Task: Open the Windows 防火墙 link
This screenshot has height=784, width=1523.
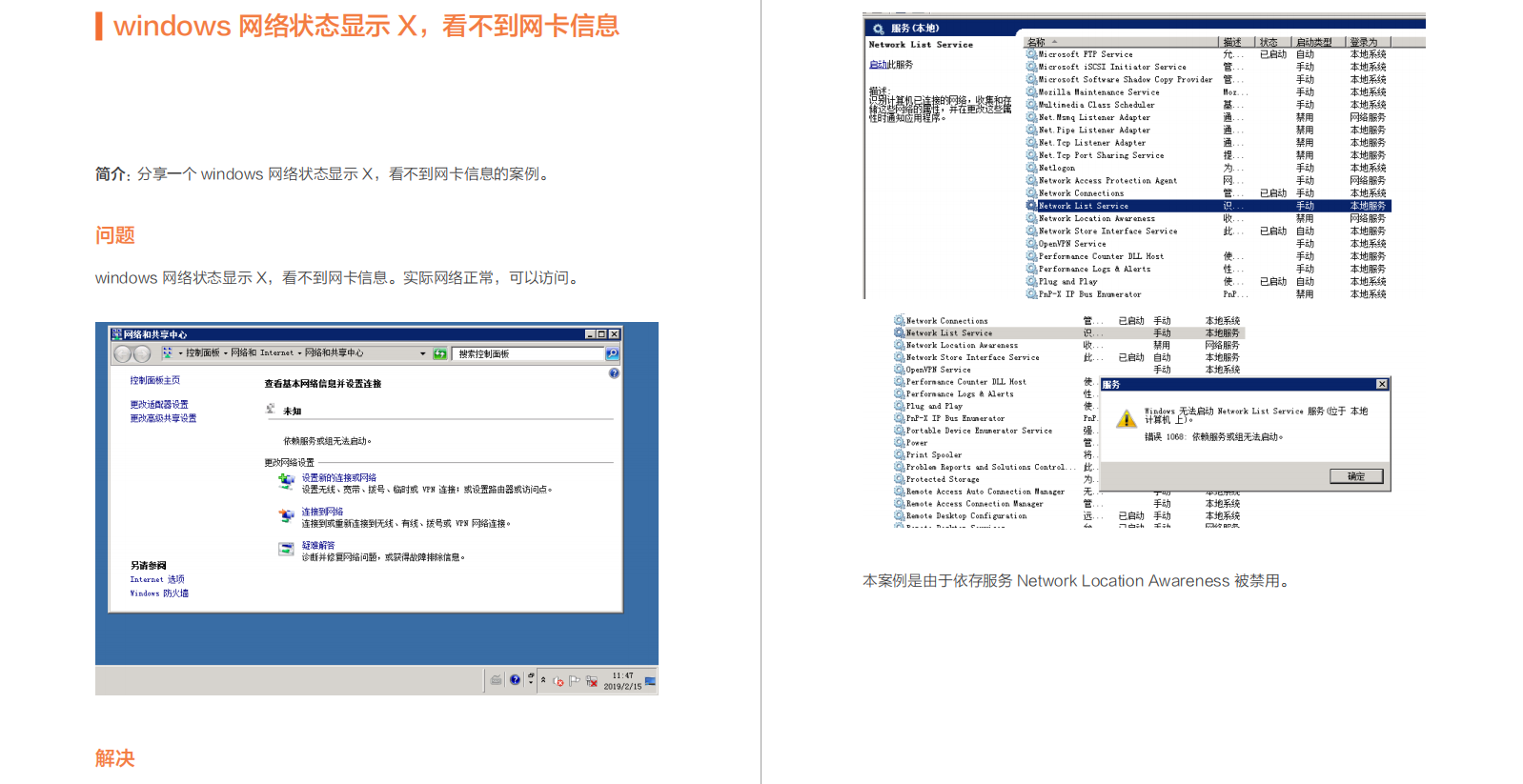Action: coord(159,593)
